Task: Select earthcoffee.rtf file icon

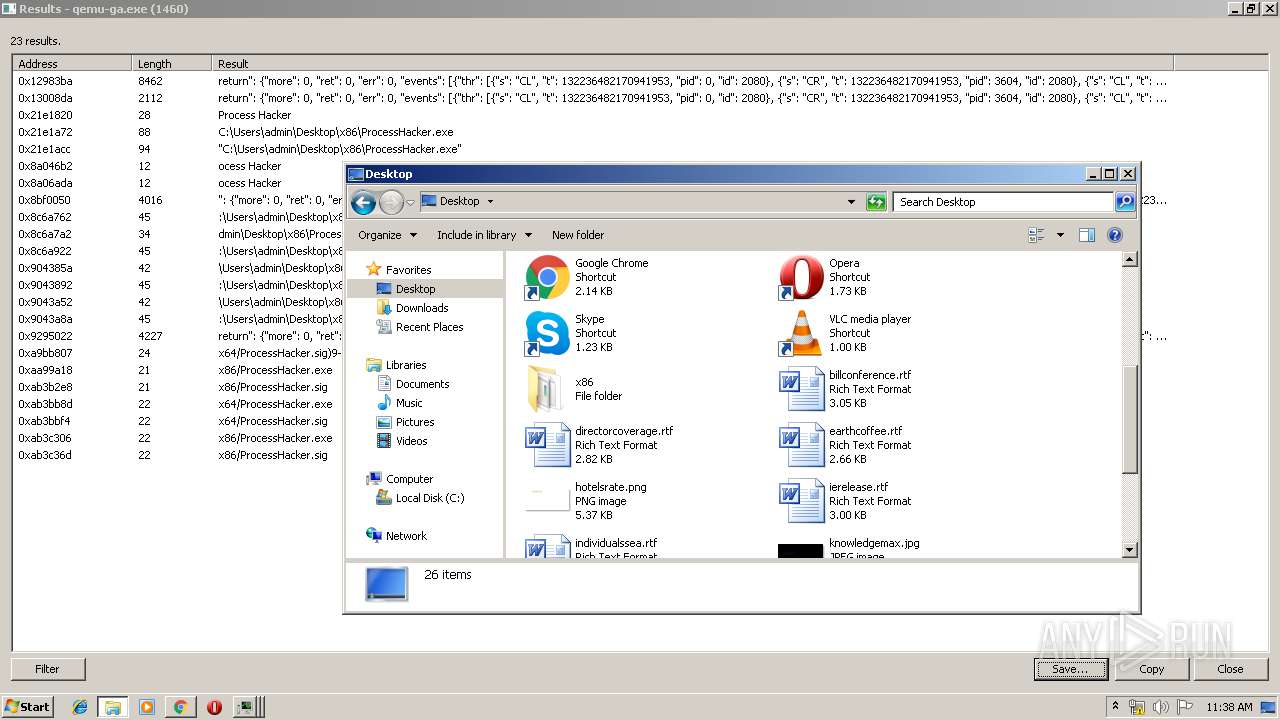Action: tap(801, 445)
